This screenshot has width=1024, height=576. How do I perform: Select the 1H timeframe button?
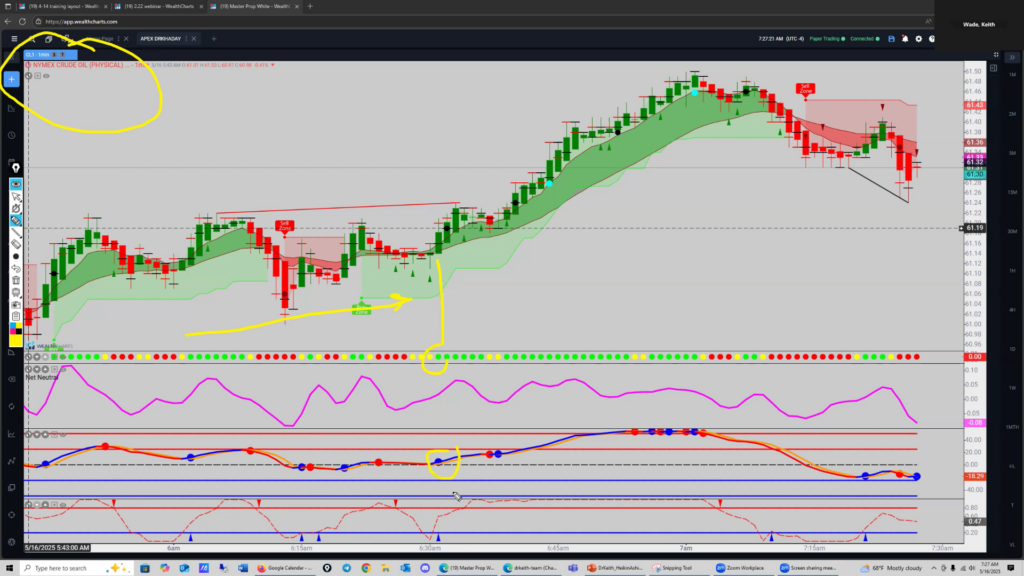1012,270
